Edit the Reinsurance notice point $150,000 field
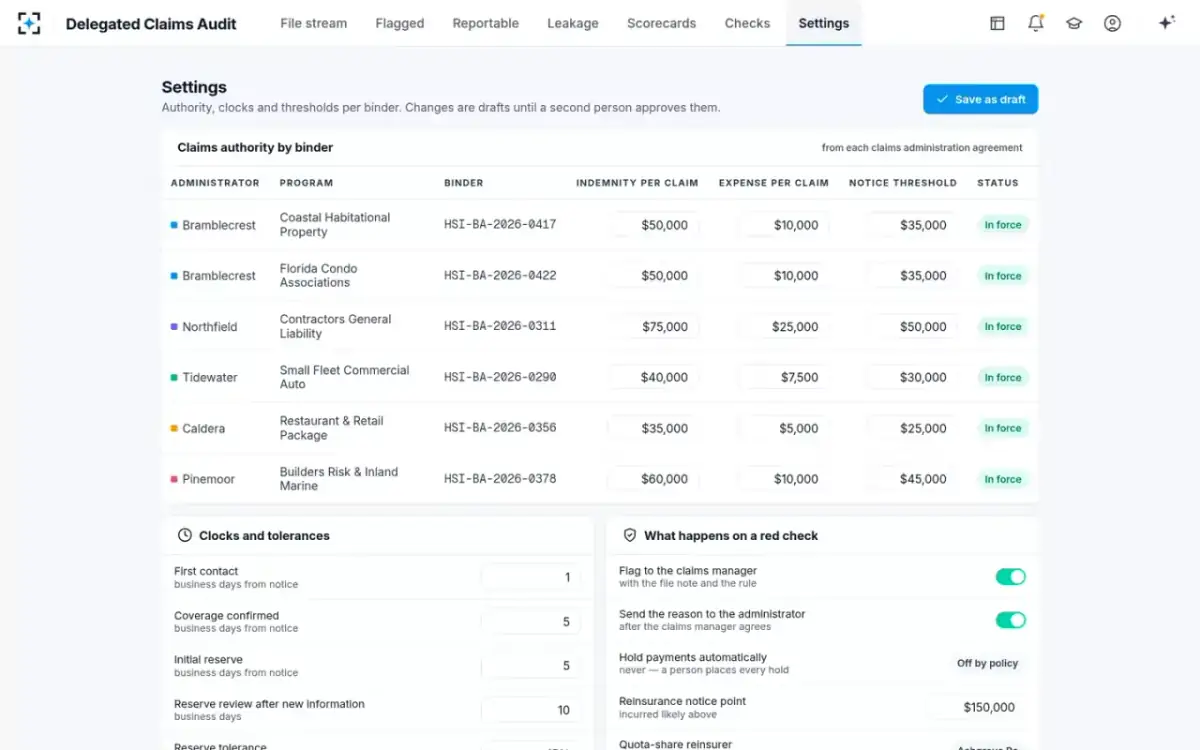This screenshot has height=750, width=1200. pos(976,707)
